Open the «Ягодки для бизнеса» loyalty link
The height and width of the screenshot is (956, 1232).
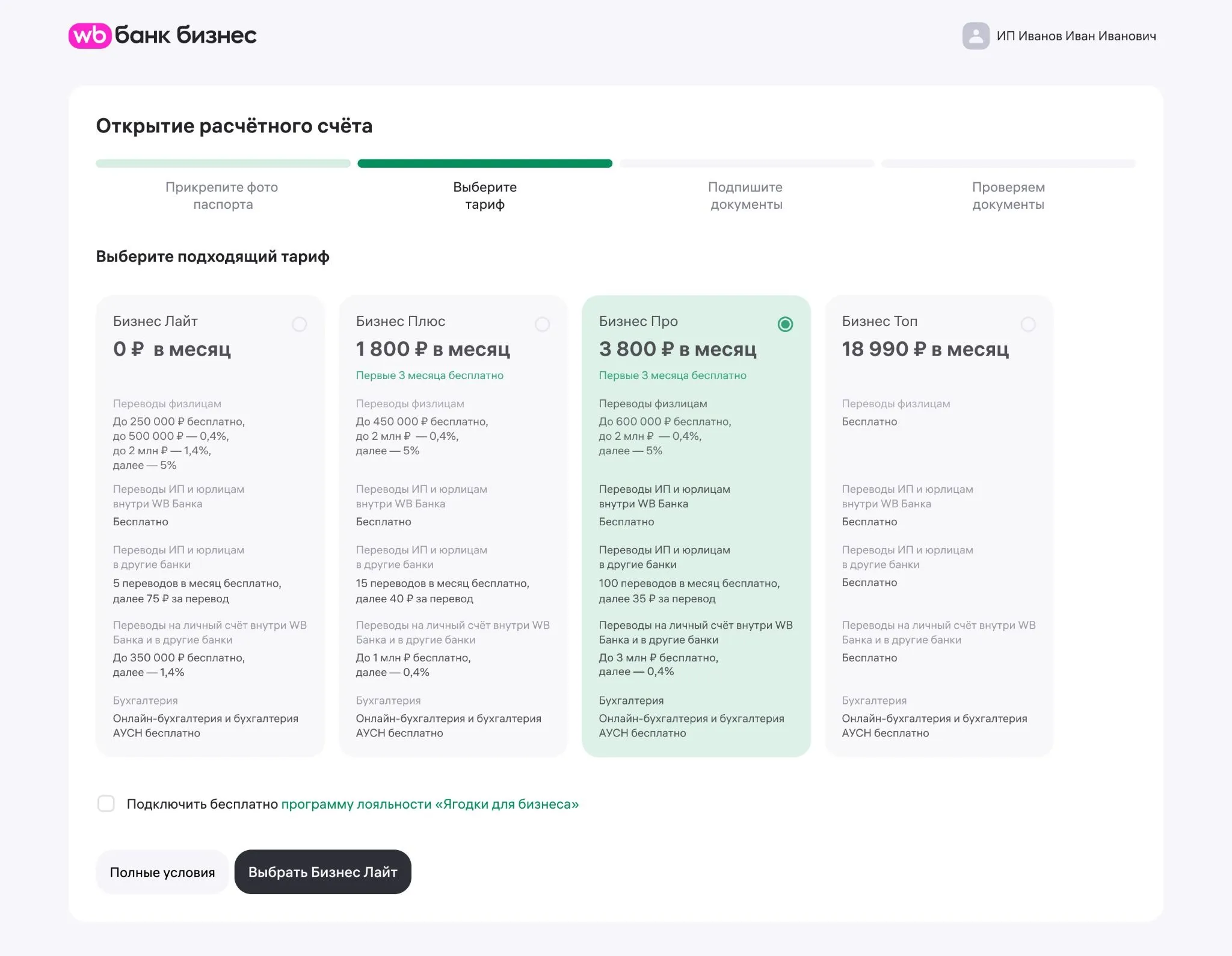[x=430, y=804]
